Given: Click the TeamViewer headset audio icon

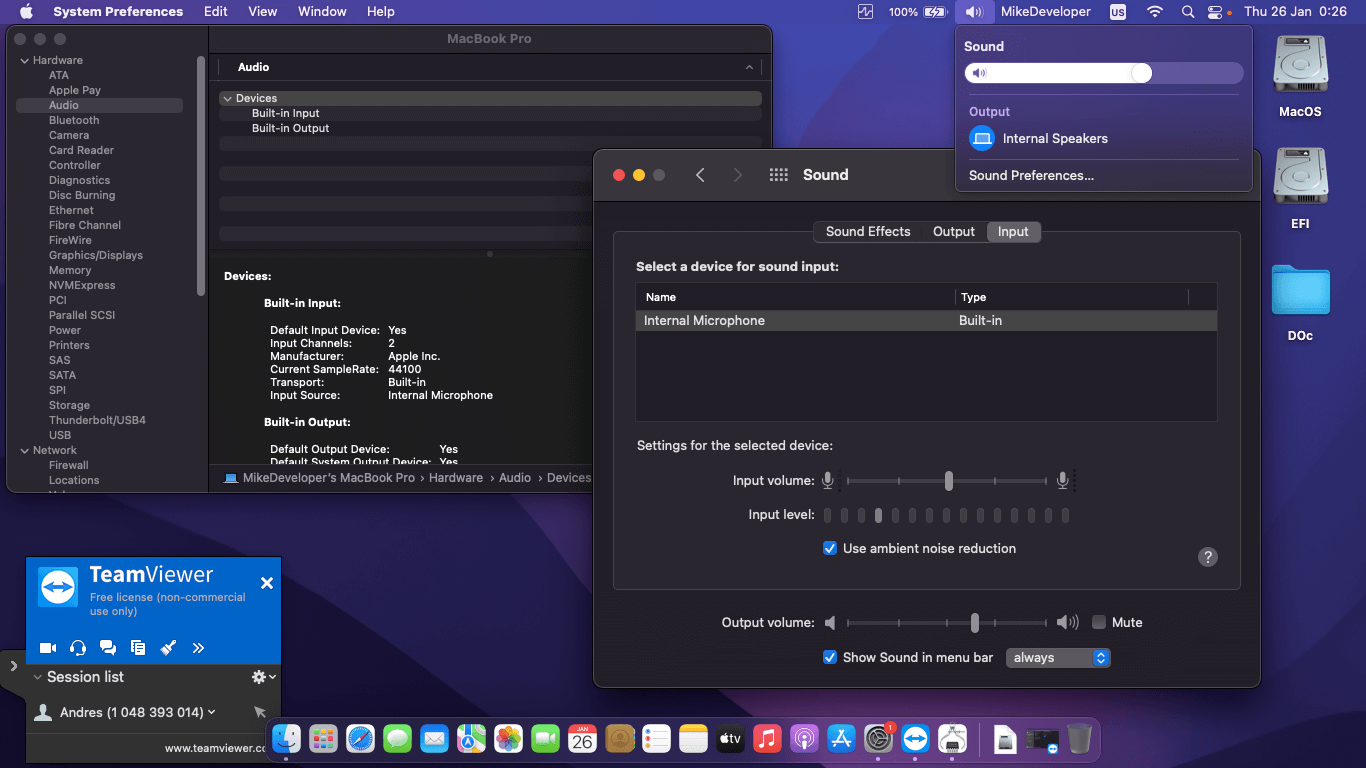Looking at the screenshot, I should (x=78, y=648).
